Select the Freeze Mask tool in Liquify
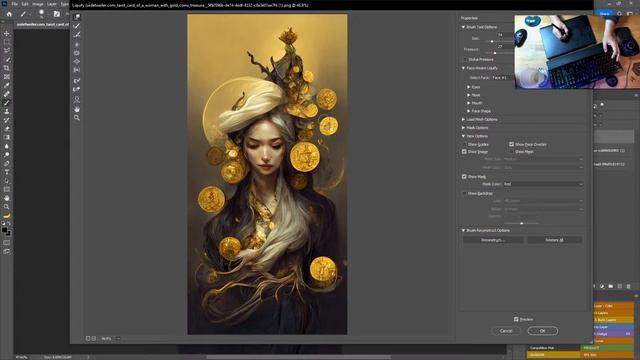 [77, 80]
